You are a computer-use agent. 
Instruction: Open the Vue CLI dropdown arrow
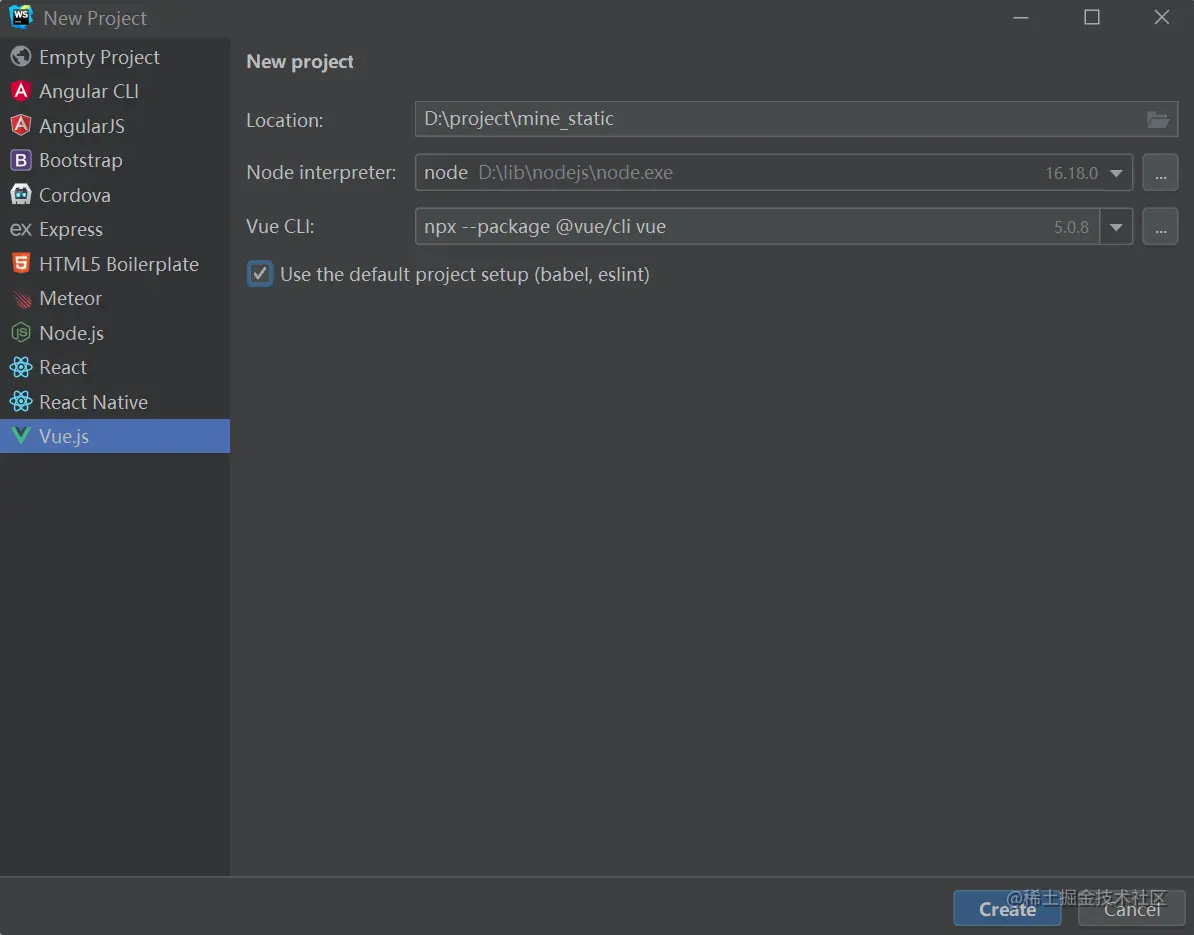pyautogui.click(x=1116, y=227)
